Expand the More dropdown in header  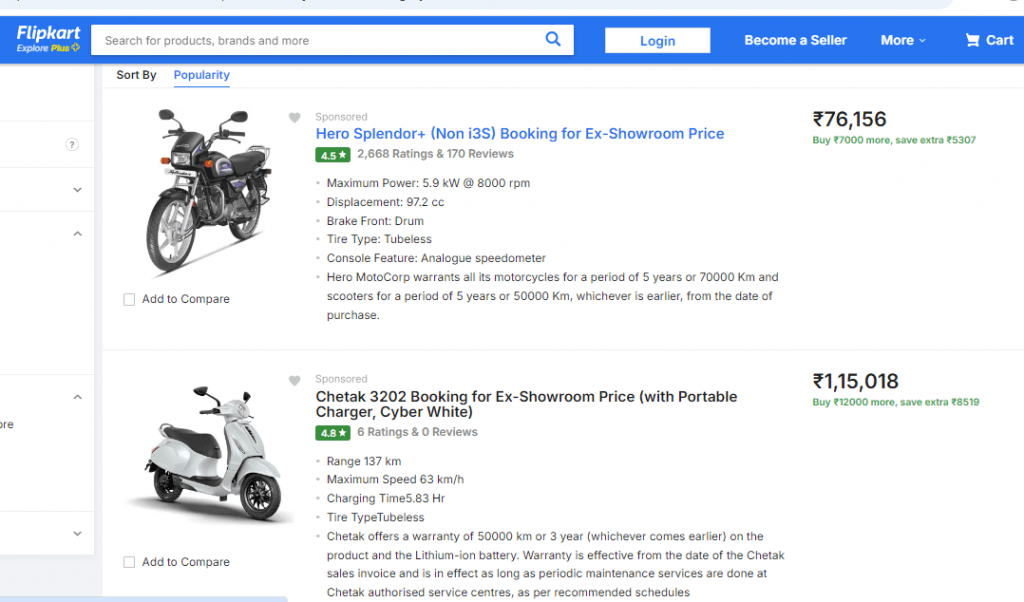point(903,40)
